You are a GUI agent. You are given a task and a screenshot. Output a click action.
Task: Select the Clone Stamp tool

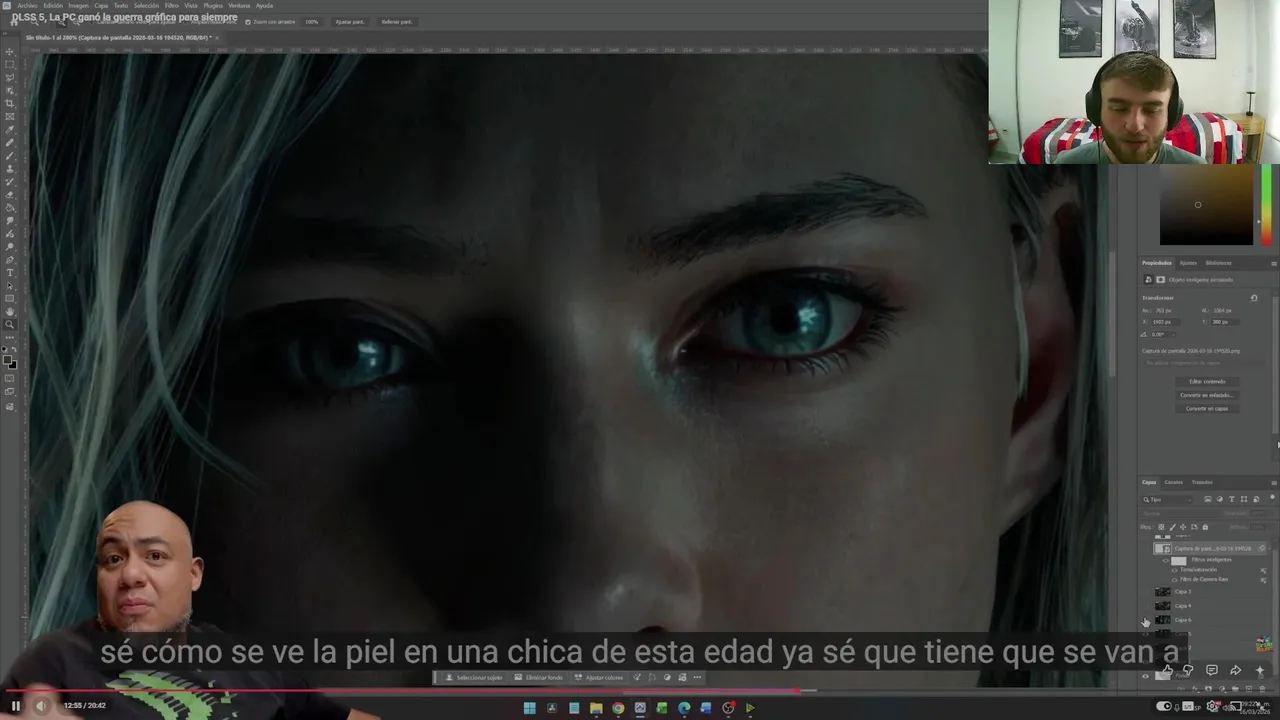(x=10, y=168)
